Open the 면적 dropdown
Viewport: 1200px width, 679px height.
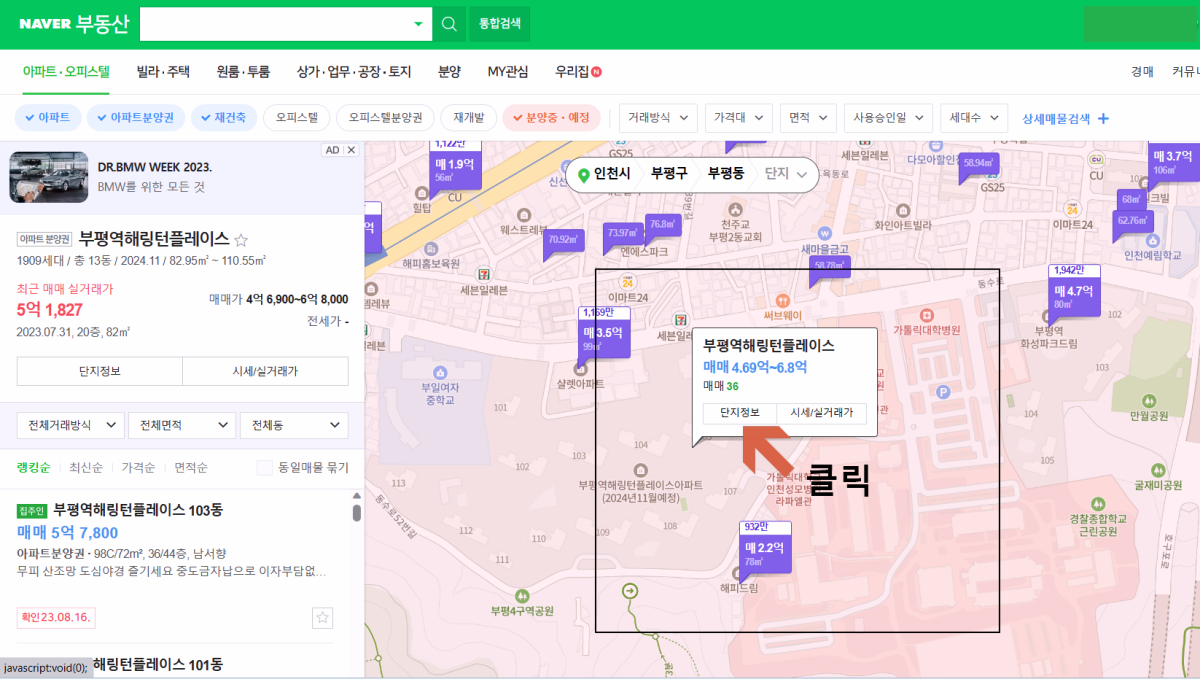808,118
